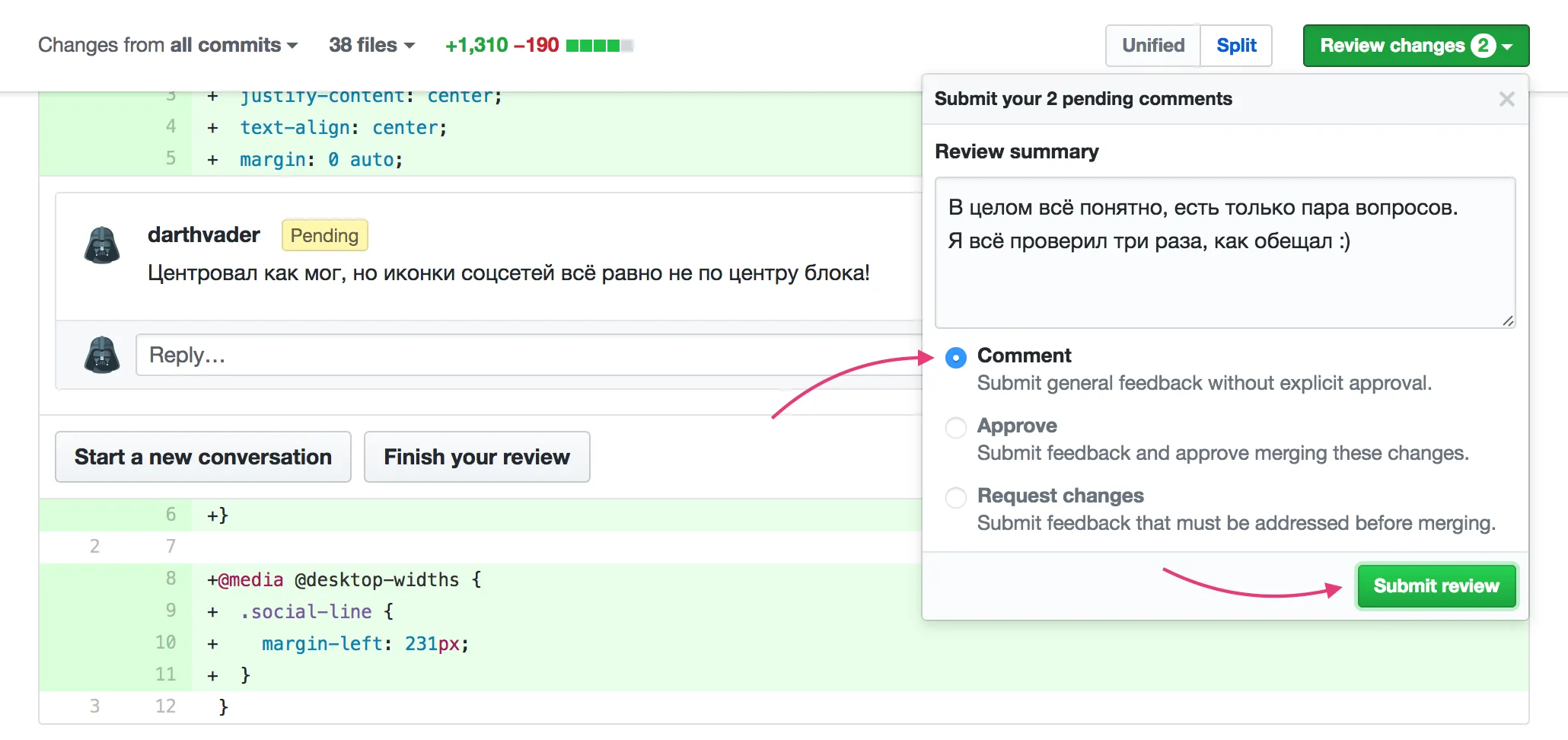Choose the Request changes radio option
1568x740 pixels.
956,497
